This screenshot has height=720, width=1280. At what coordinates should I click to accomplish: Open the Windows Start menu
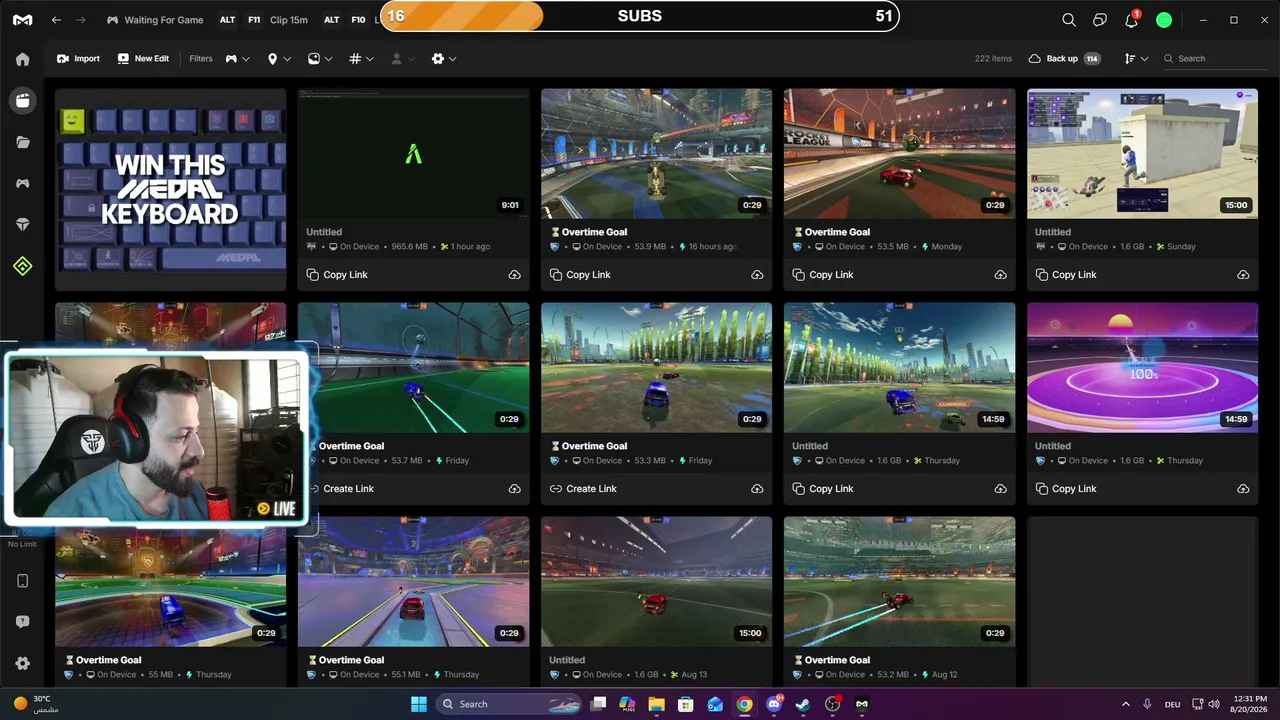point(419,704)
